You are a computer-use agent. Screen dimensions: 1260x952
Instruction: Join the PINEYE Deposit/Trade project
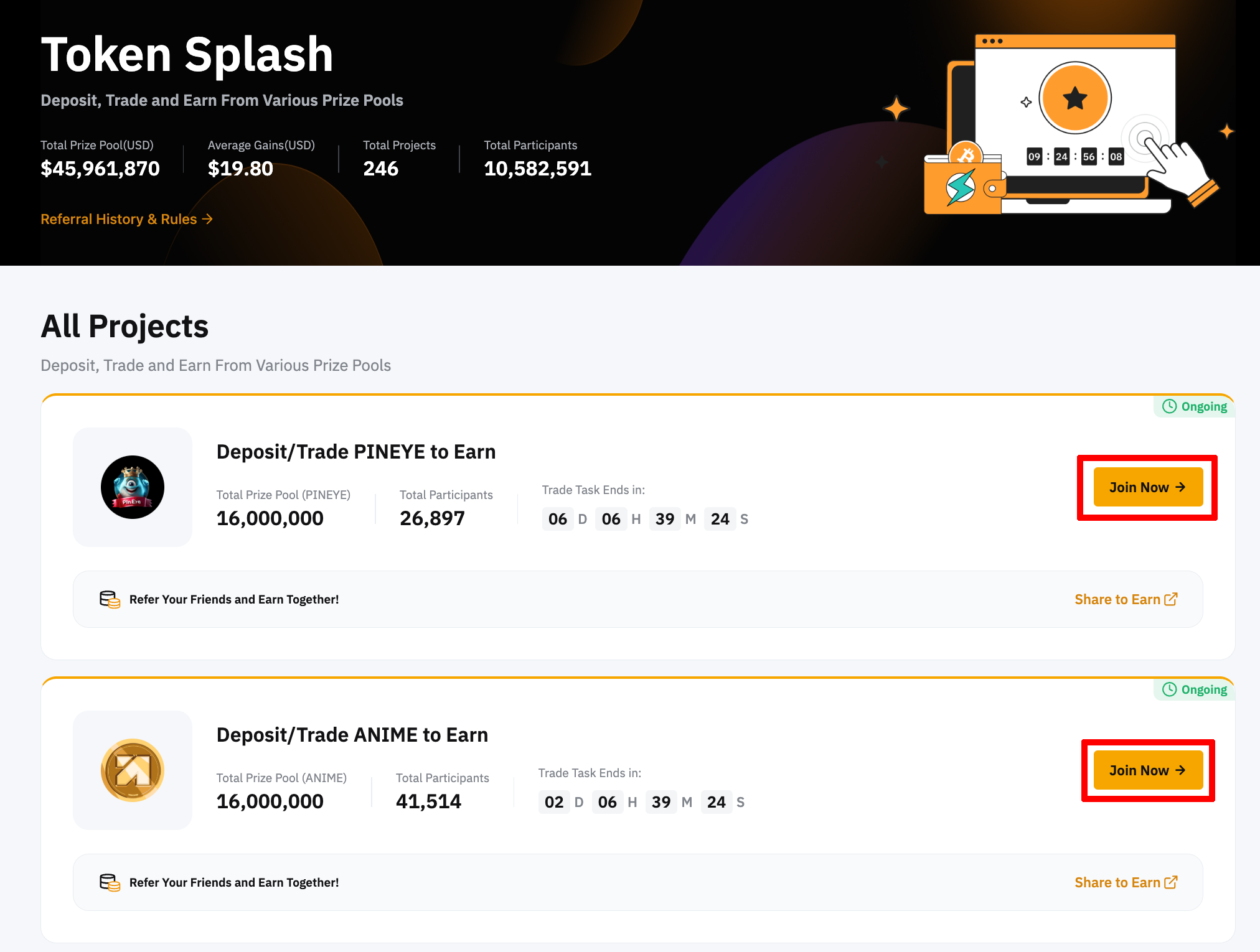(x=1148, y=487)
